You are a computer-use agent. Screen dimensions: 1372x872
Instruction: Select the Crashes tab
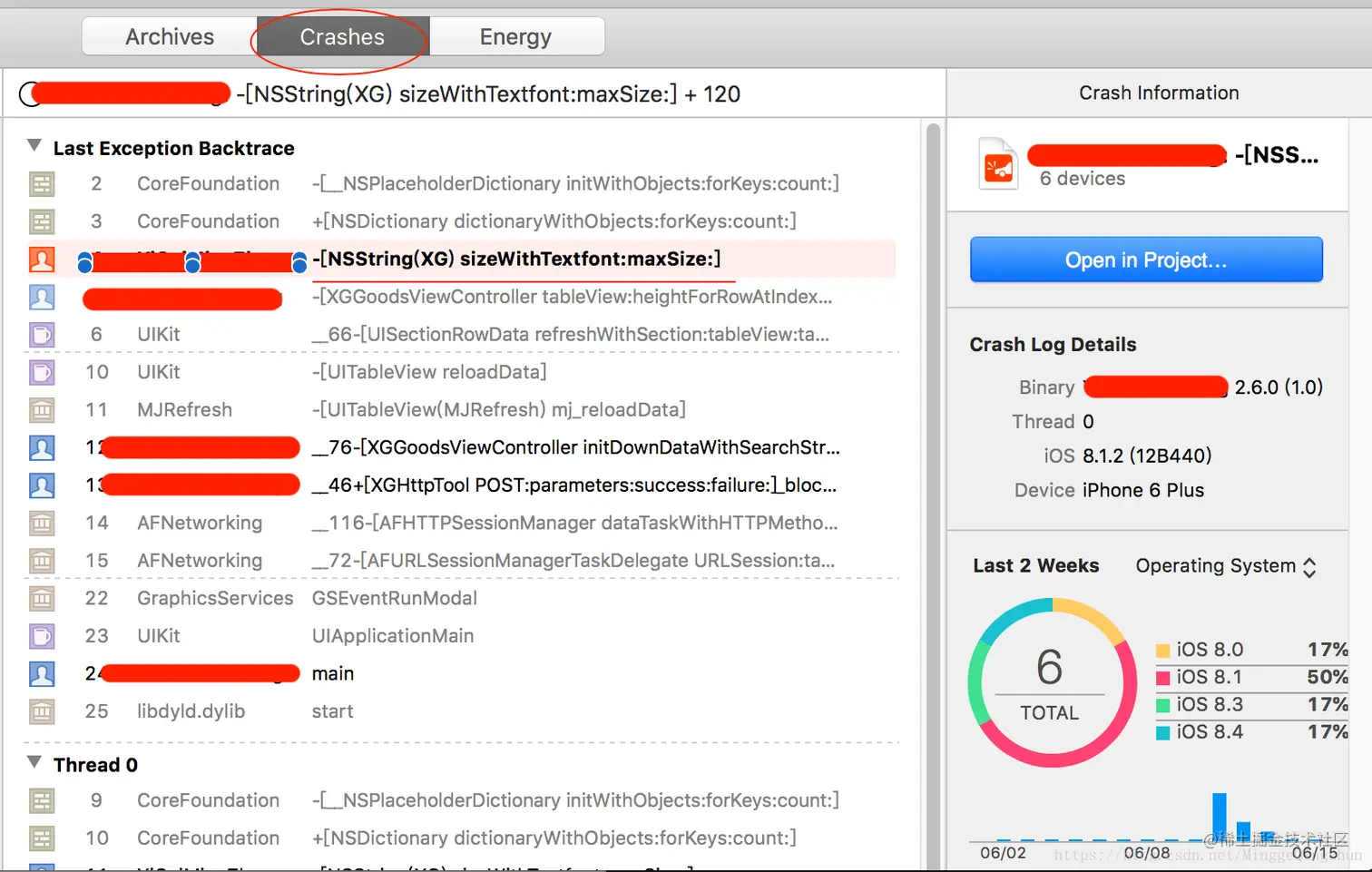[x=342, y=37]
